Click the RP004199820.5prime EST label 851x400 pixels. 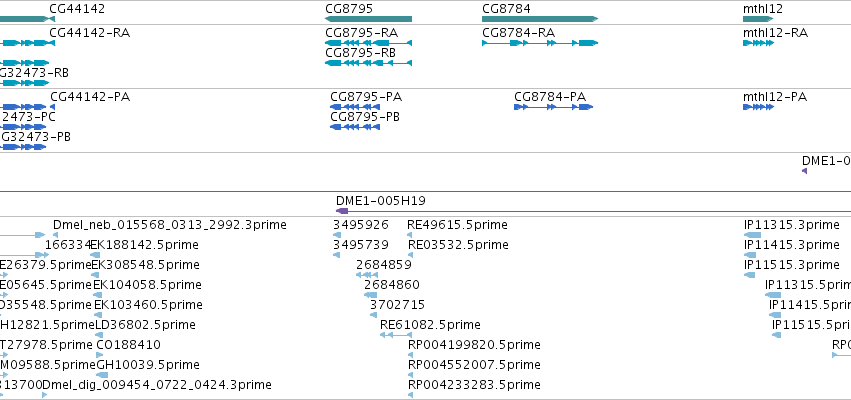click(x=474, y=345)
